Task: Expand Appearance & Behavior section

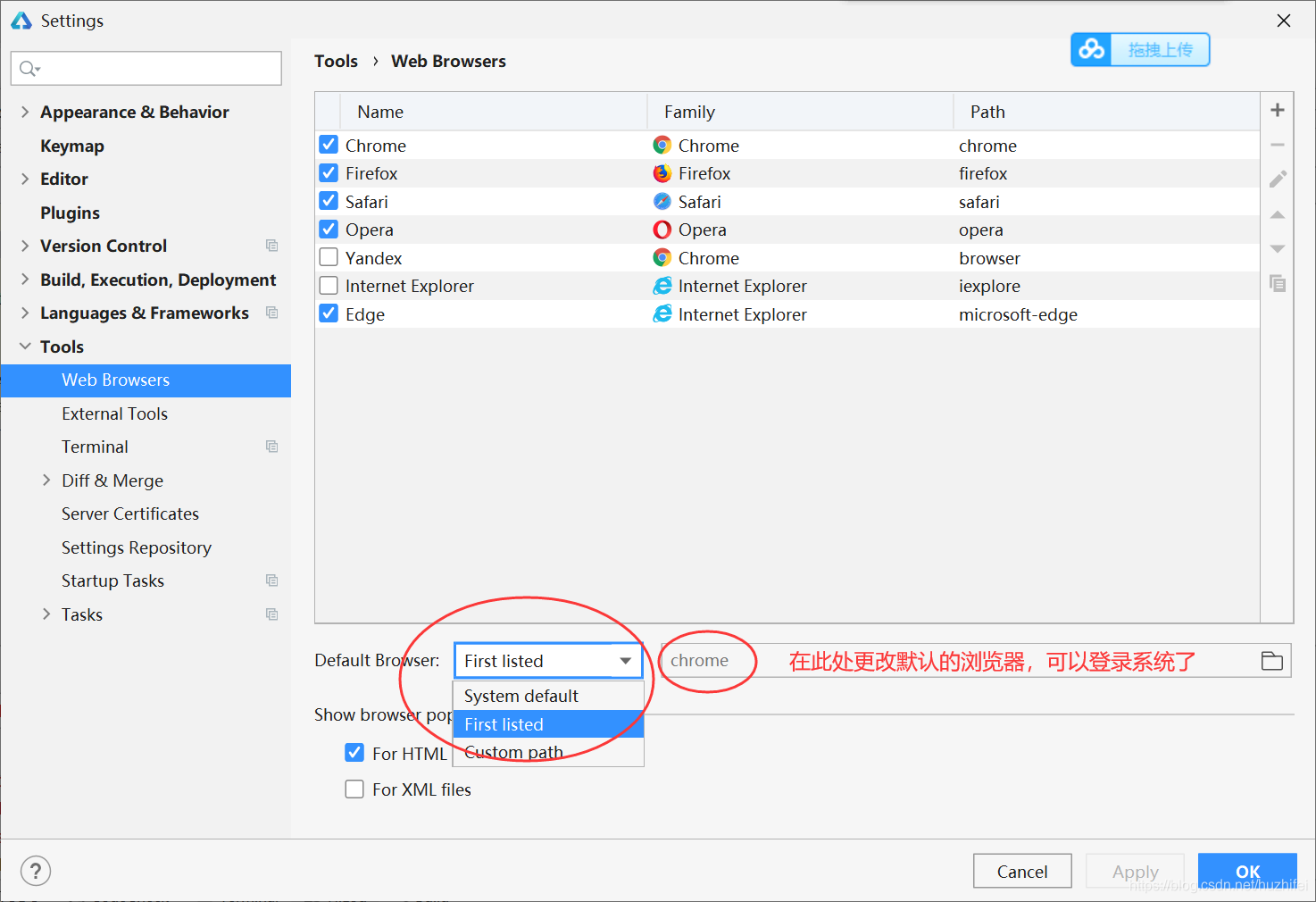Action: [x=25, y=112]
